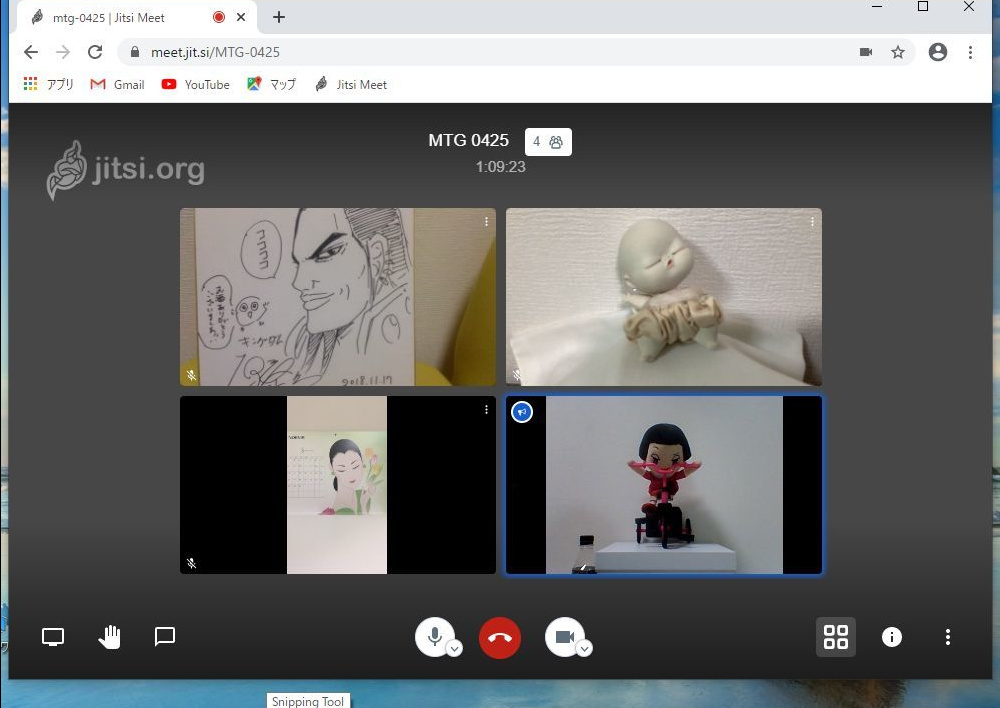Expand microphone audio device options
Screen dimensions: 1000x708
pos(454,649)
